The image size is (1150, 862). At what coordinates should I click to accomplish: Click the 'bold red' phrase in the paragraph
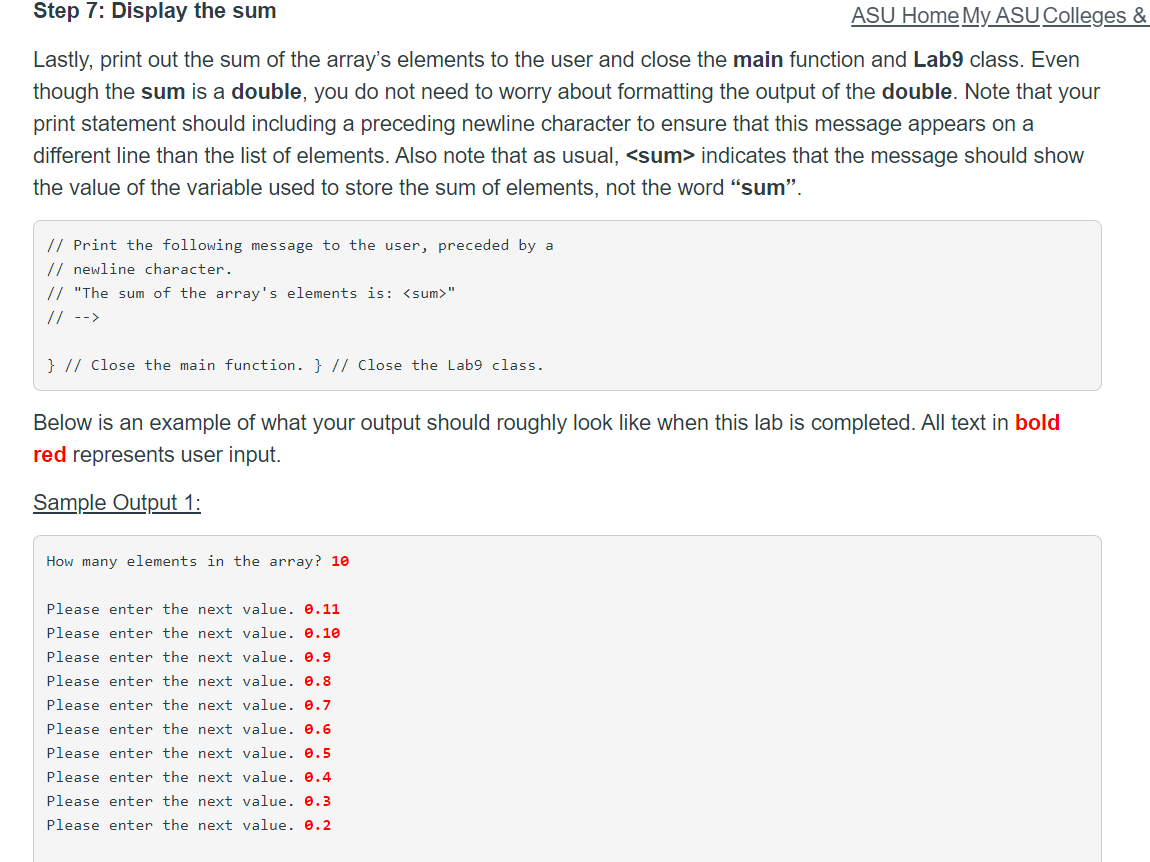click(x=1040, y=423)
